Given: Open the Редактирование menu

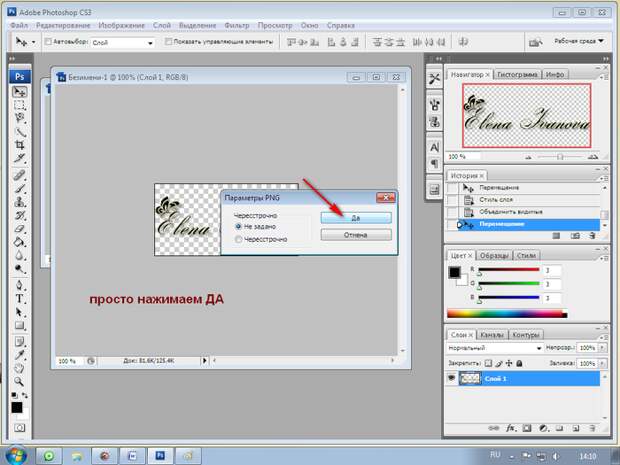Looking at the screenshot, I should coord(63,25).
